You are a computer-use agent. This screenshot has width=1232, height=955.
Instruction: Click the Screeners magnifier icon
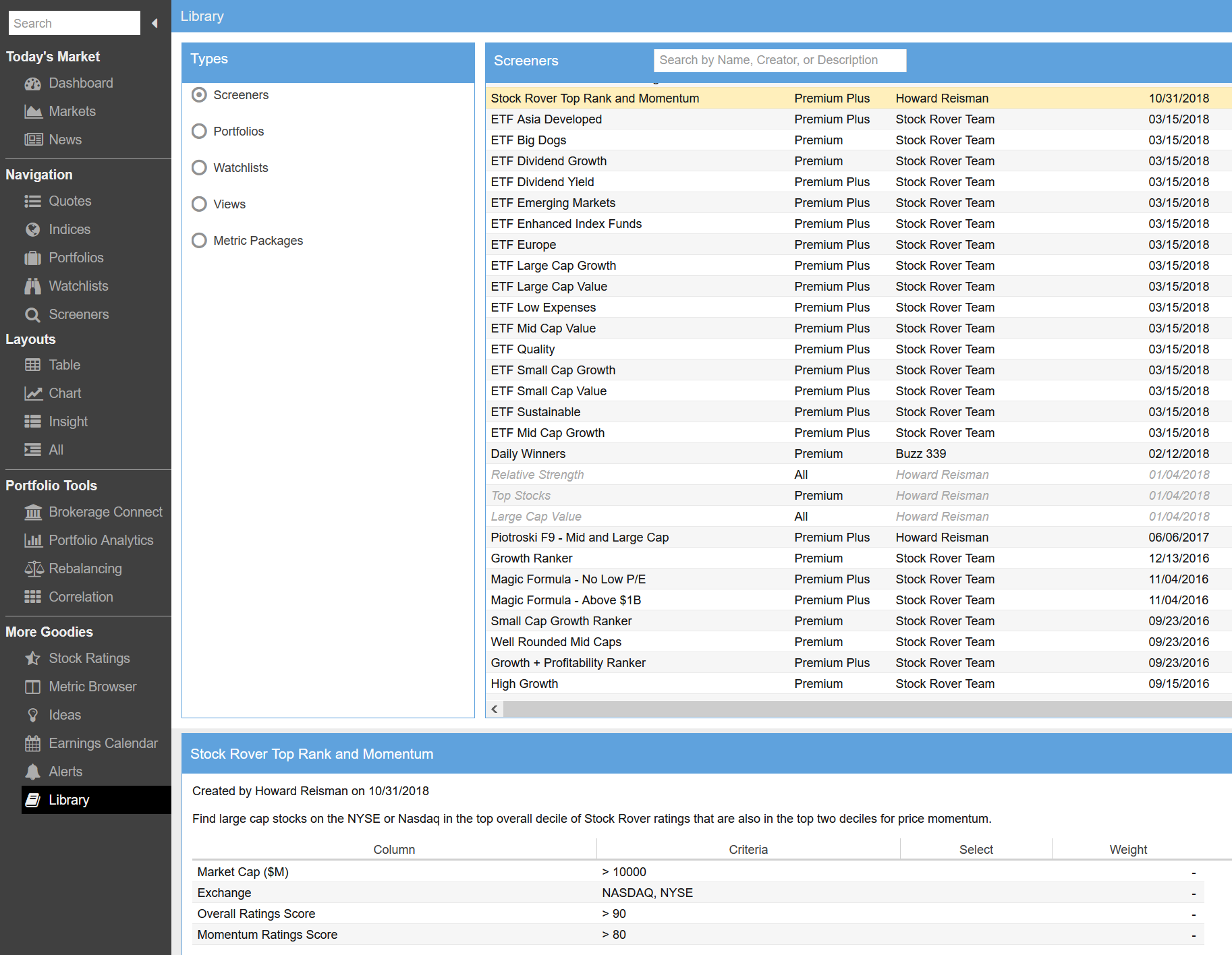tap(32, 315)
